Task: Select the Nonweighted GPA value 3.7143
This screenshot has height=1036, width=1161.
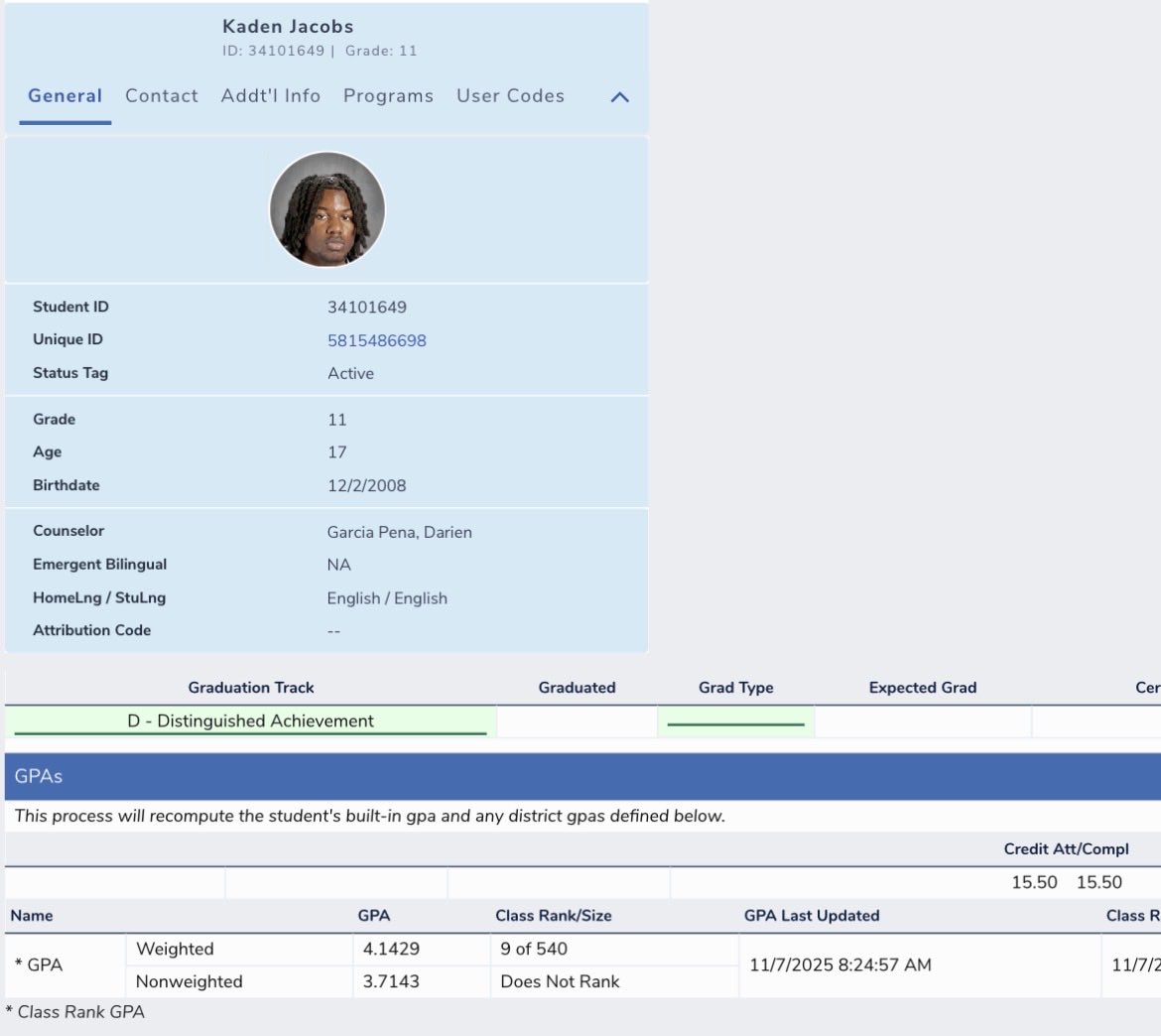Action: pos(391,982)
